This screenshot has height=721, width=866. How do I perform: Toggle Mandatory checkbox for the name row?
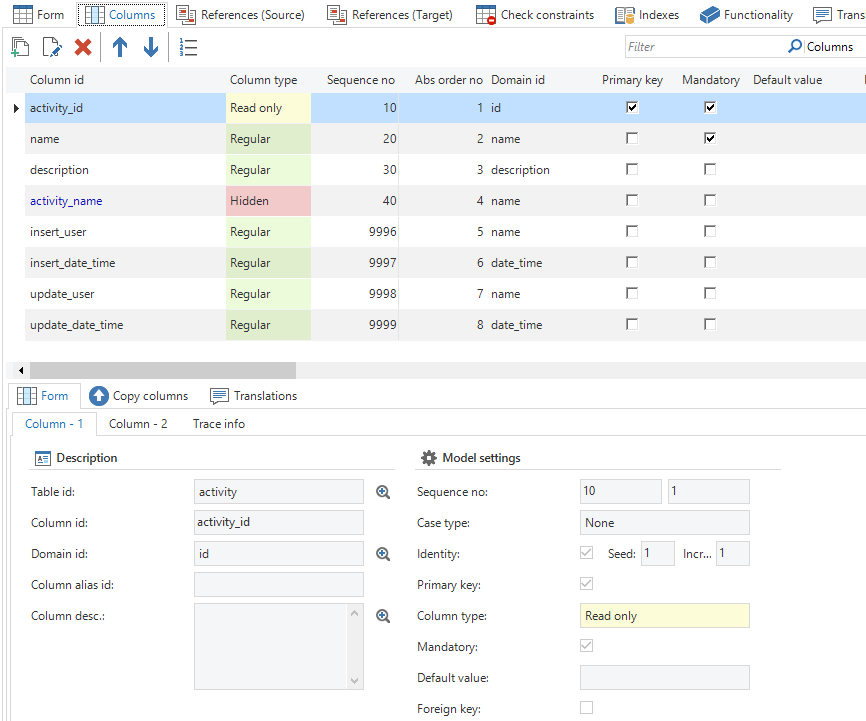click(710, 139)
